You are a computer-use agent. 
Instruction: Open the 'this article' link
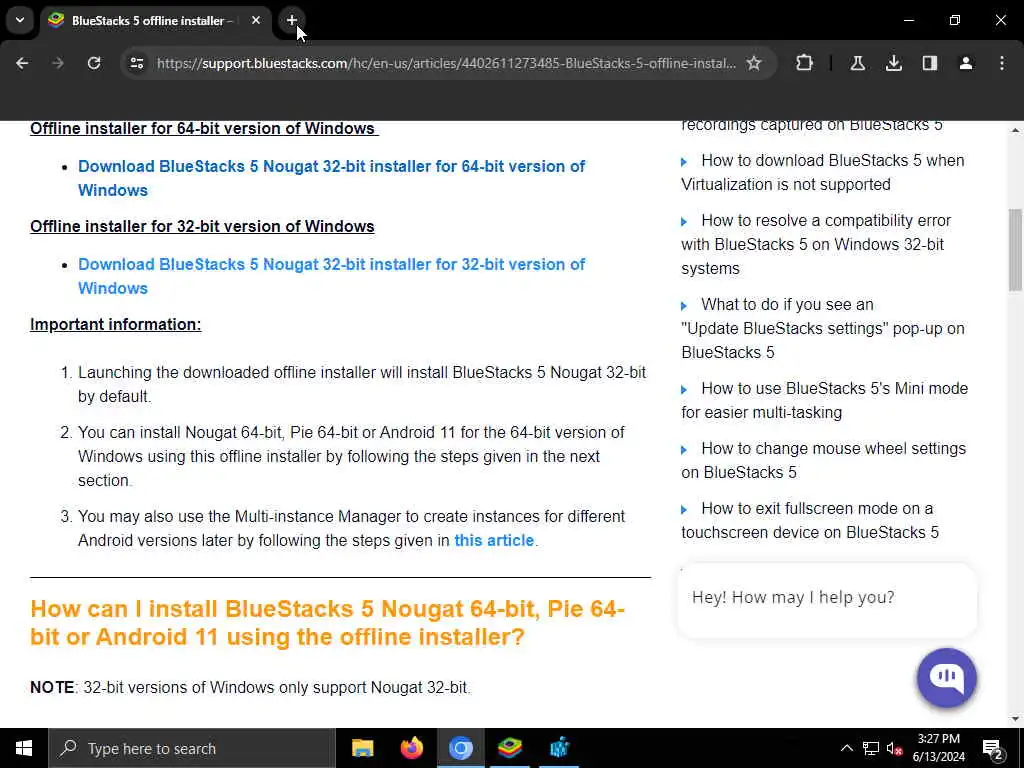click(494, 541)
